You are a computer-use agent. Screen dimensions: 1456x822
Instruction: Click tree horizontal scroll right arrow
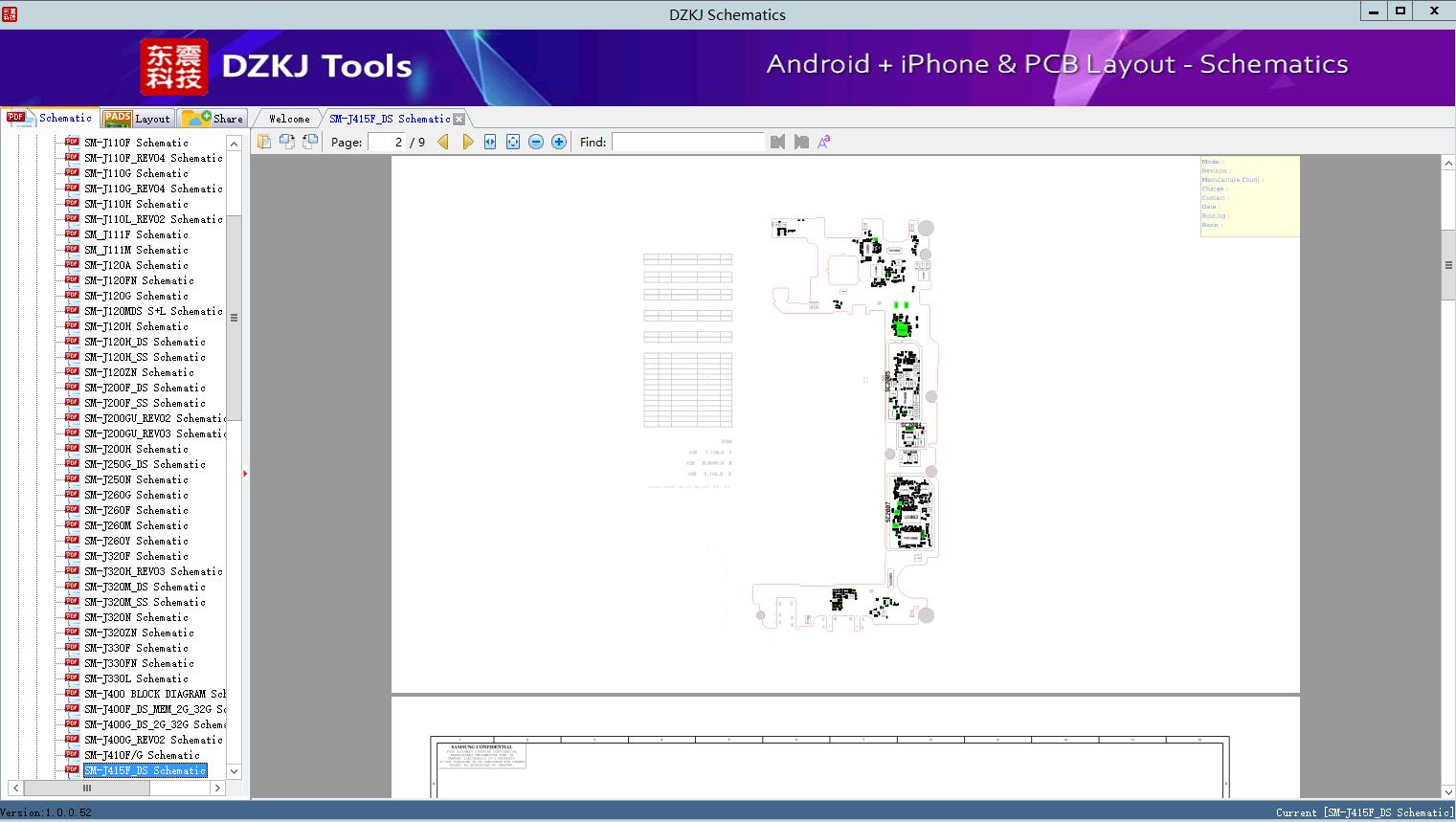(217, 788)
